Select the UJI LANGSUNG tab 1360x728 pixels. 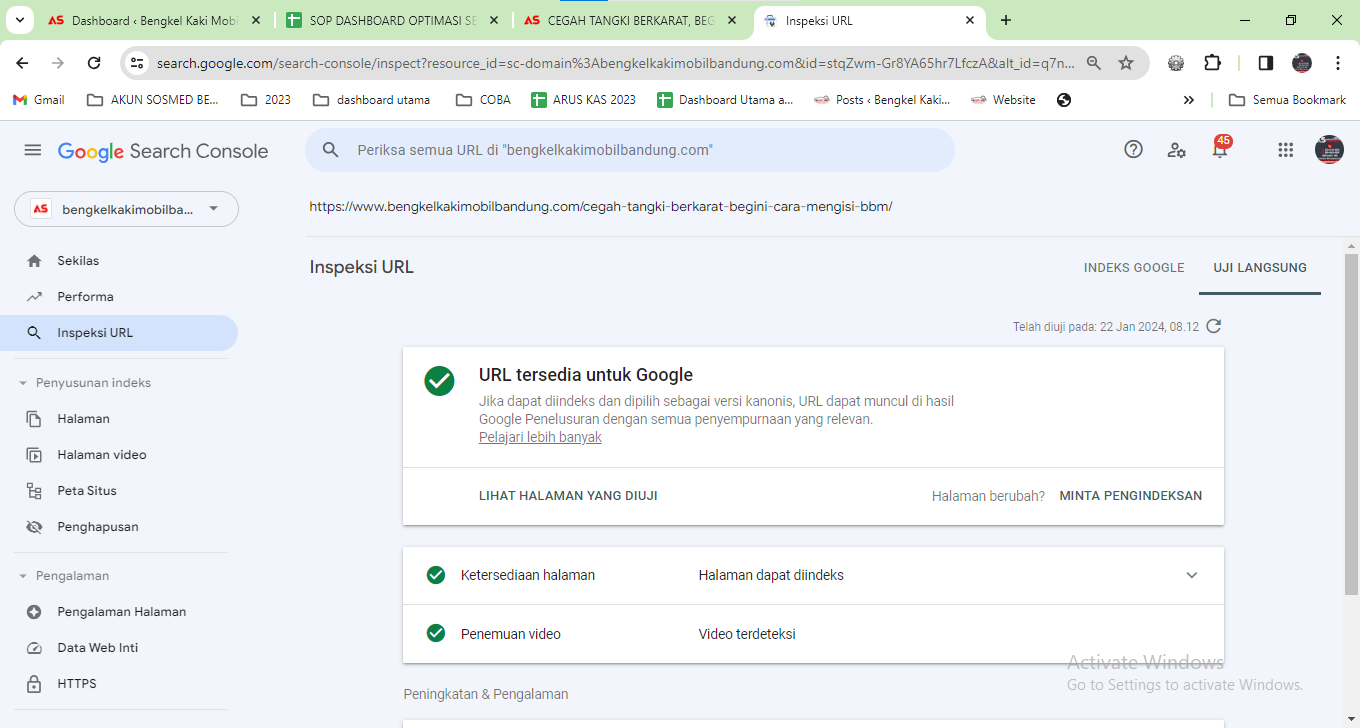coord(1260,268)
